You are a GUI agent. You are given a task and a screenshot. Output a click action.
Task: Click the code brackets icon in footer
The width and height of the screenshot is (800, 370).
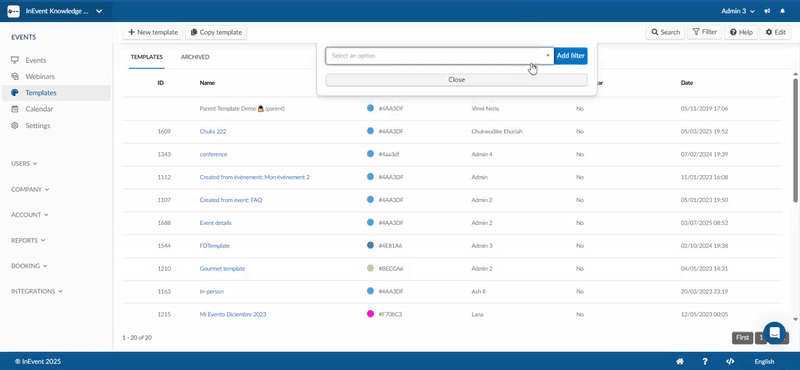(730, 361)
